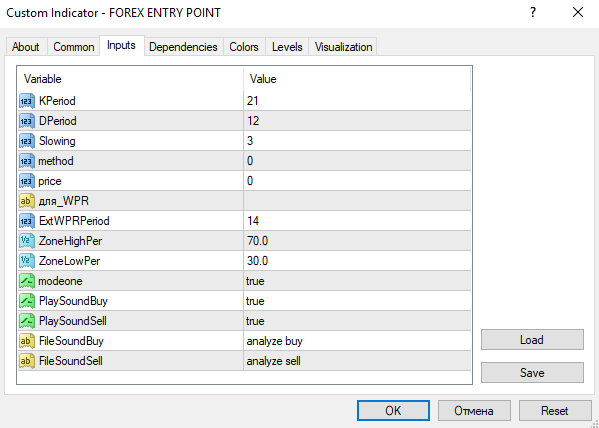
Task: Select the 'analyze buy' value cell
Action: [x=357, y=341]
